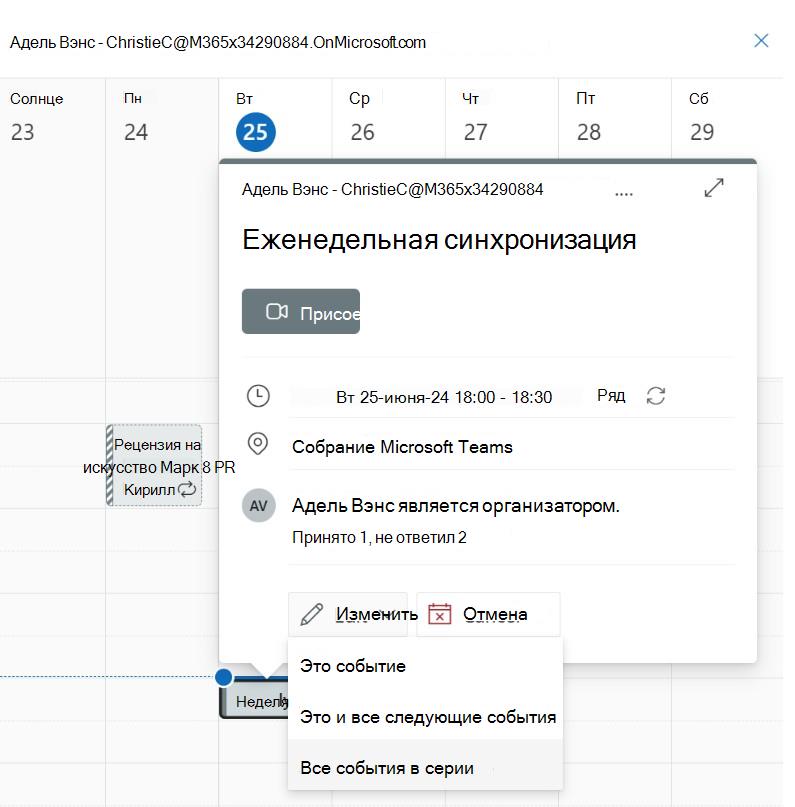This screenshot has width=795, height=807.
Task: Click the Принято 1, не ответил 2 response summary
Action: (x=379, y=537)
